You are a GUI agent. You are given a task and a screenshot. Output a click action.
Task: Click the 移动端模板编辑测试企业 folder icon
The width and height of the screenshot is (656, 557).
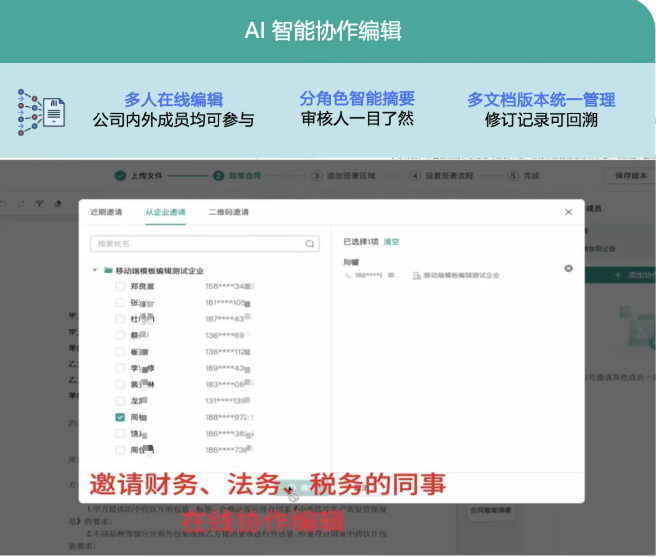pos(108,270)
